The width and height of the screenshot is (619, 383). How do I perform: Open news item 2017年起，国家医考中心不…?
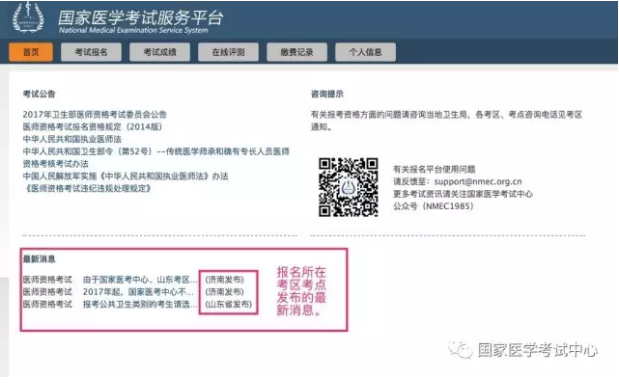point(138,292)
